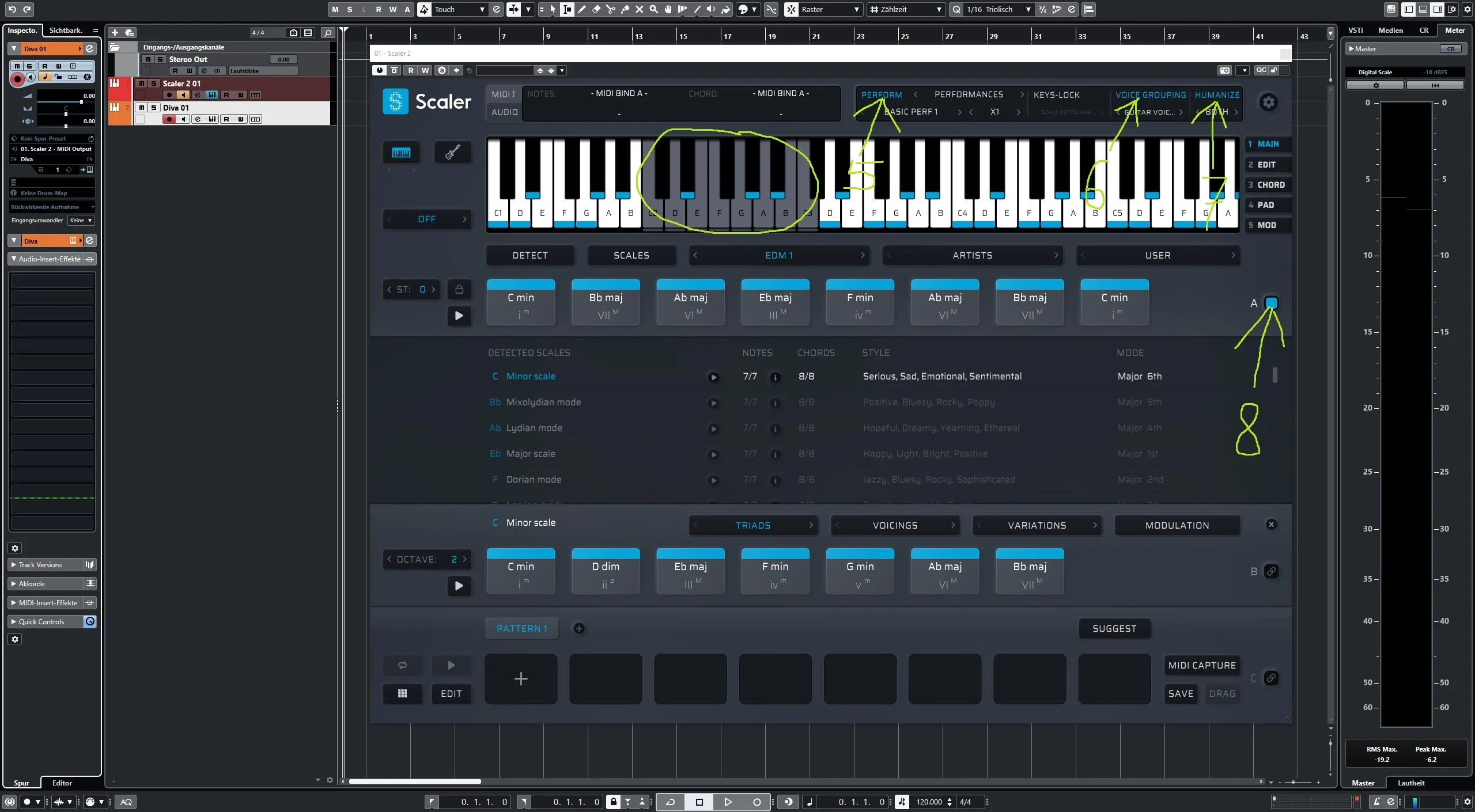
Task: Open the Touch automation mode dropdown
Action: tap(459, 9)
